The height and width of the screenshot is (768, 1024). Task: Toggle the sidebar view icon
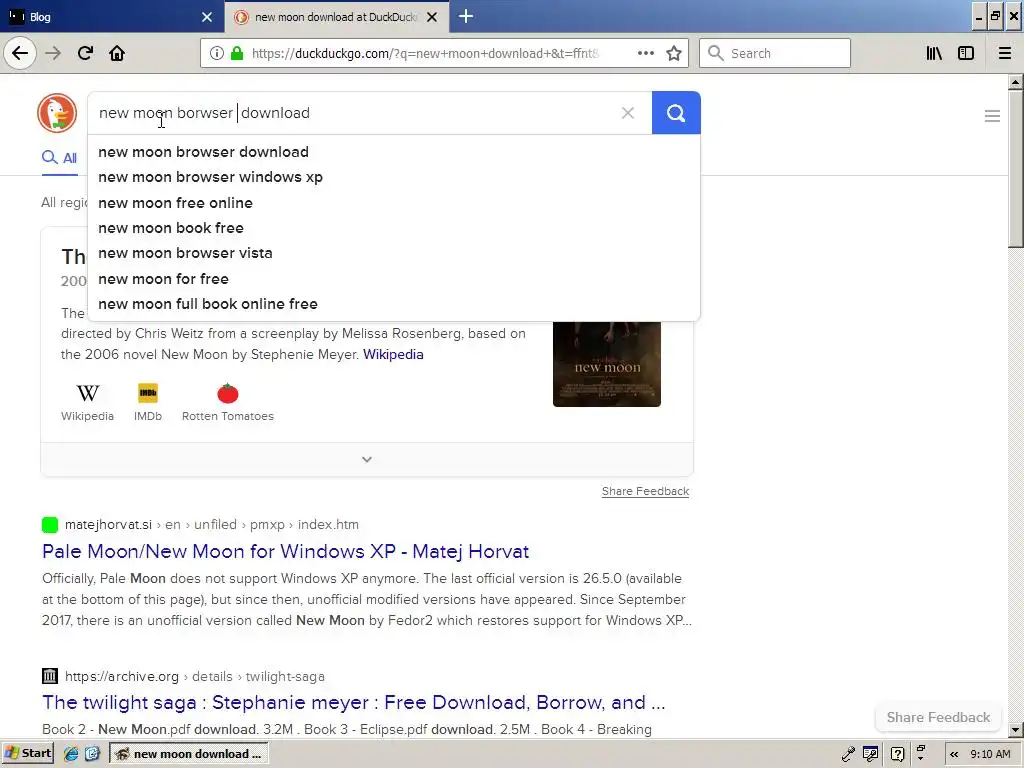point(966,53)
